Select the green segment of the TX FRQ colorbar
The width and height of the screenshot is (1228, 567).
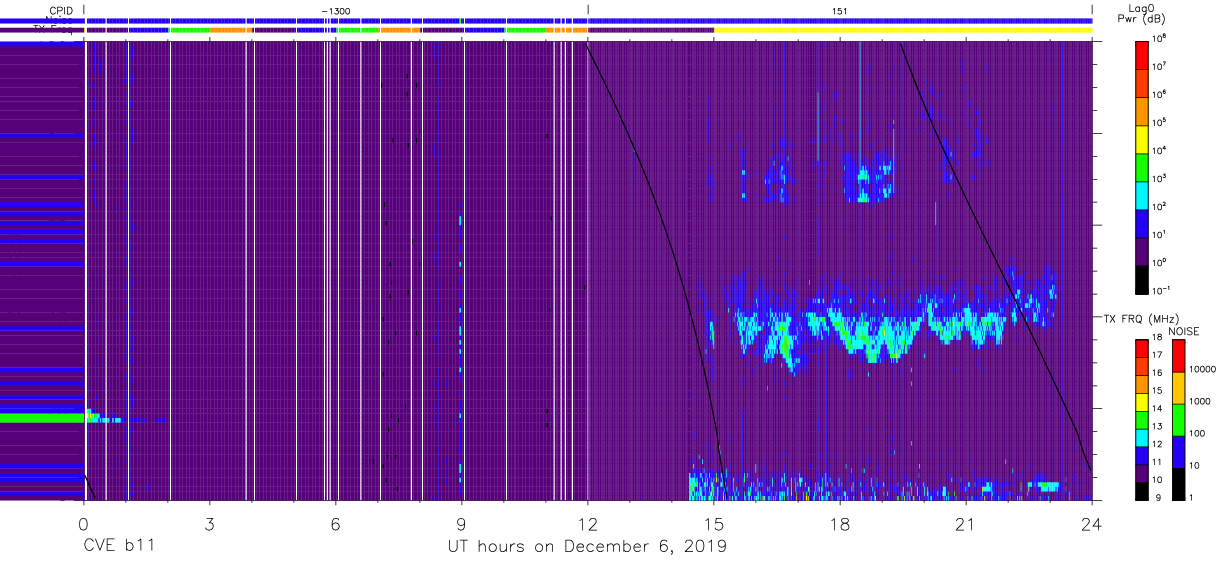pyautogui.click(x=1143, y=420)
